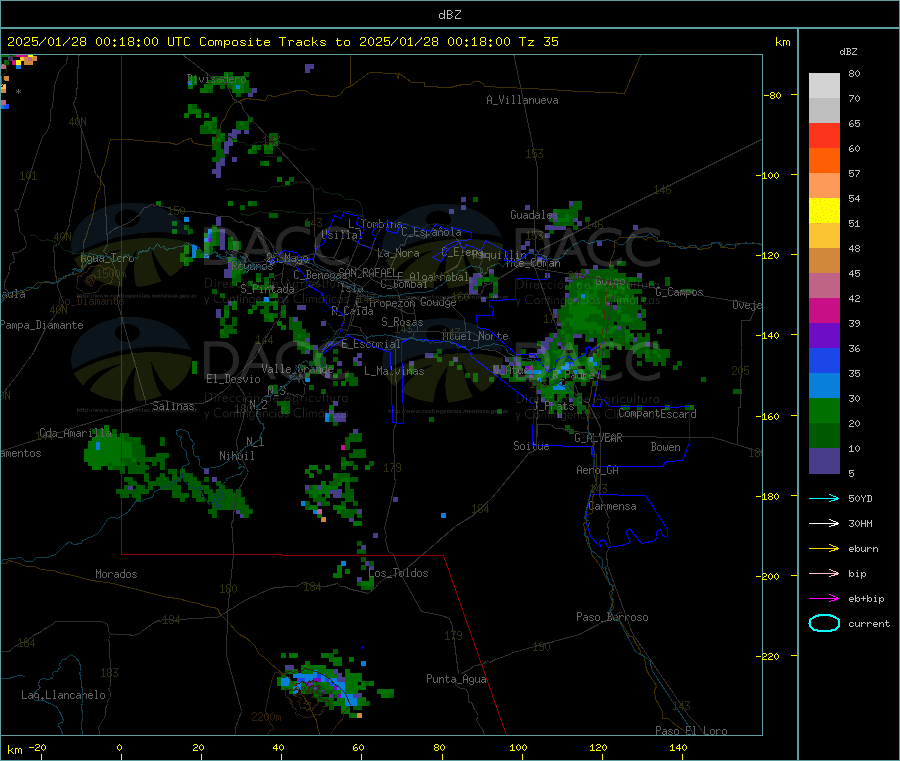Click the Carmensa blue polygon outline
900x761 pixels.
click(627, 521)
